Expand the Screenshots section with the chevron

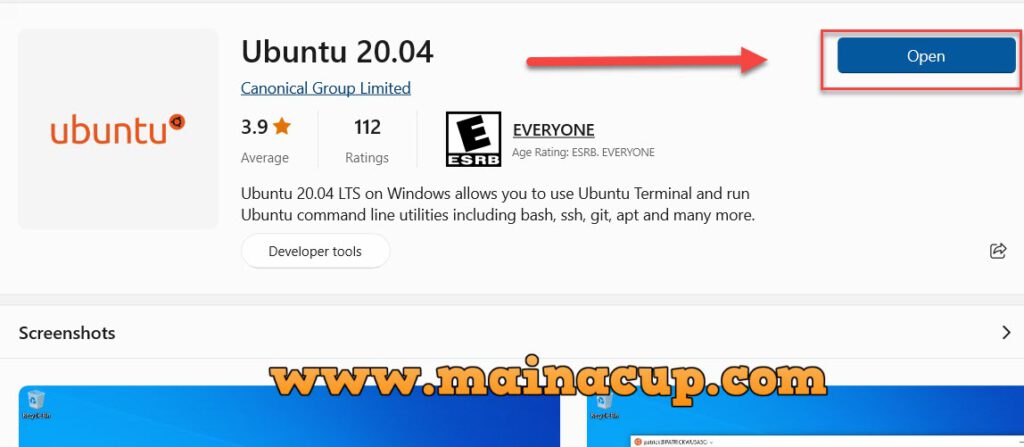click(x=1006, y=333)
